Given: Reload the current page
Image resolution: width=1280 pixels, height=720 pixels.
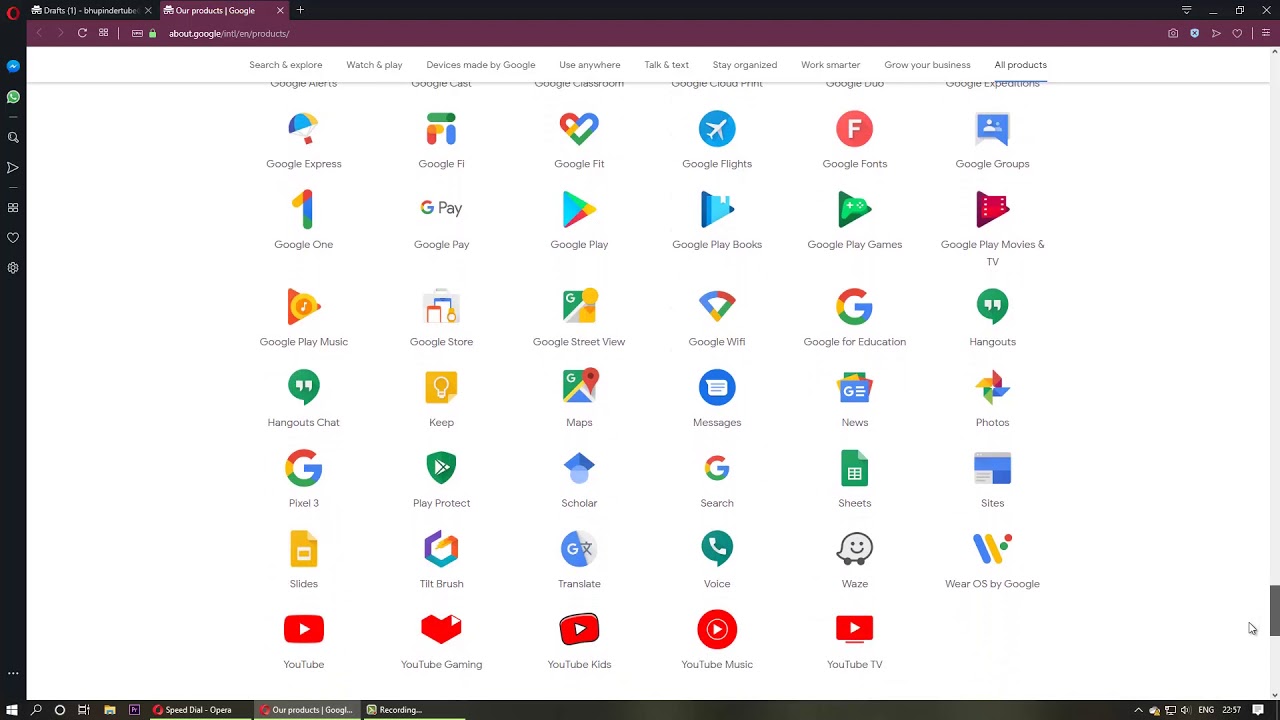Looking at the screenshot, I should pyautogui.click(x=82, y=33).
